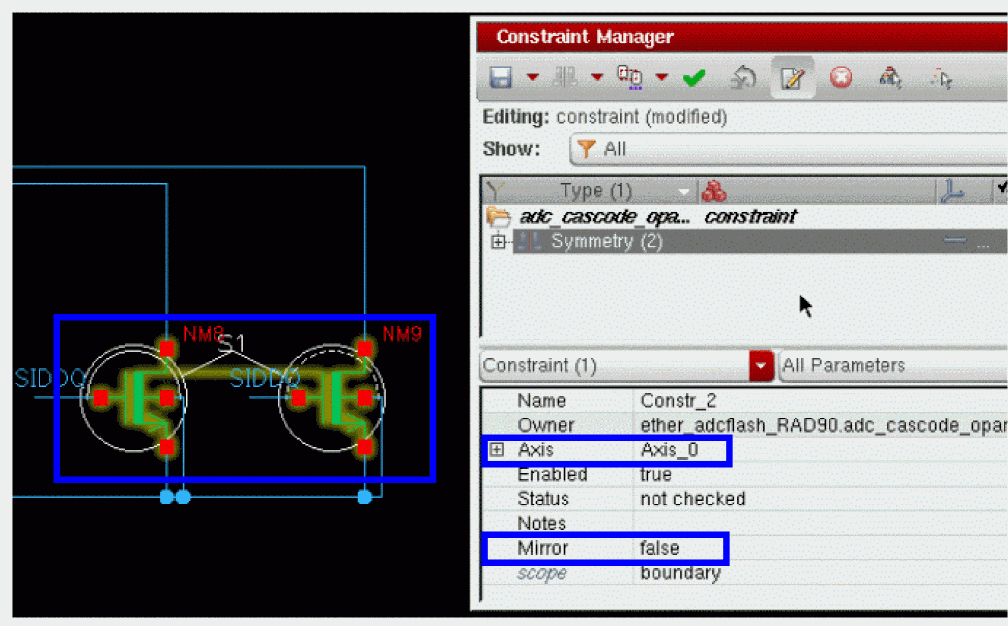Image resolution: width=1008 pixels, height=626 pixels.
Task: Open the dropdown arrow next to matched devices icon
Action: coord(662,78)
